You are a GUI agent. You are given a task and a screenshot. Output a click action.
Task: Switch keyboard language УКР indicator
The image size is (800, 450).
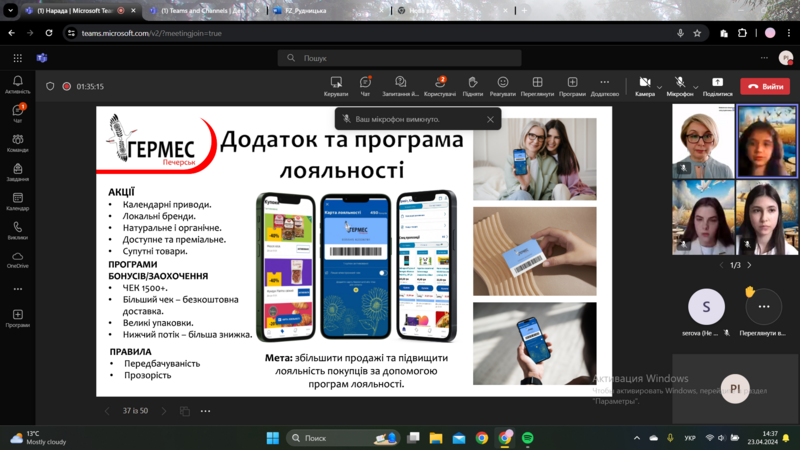(690, 438)
